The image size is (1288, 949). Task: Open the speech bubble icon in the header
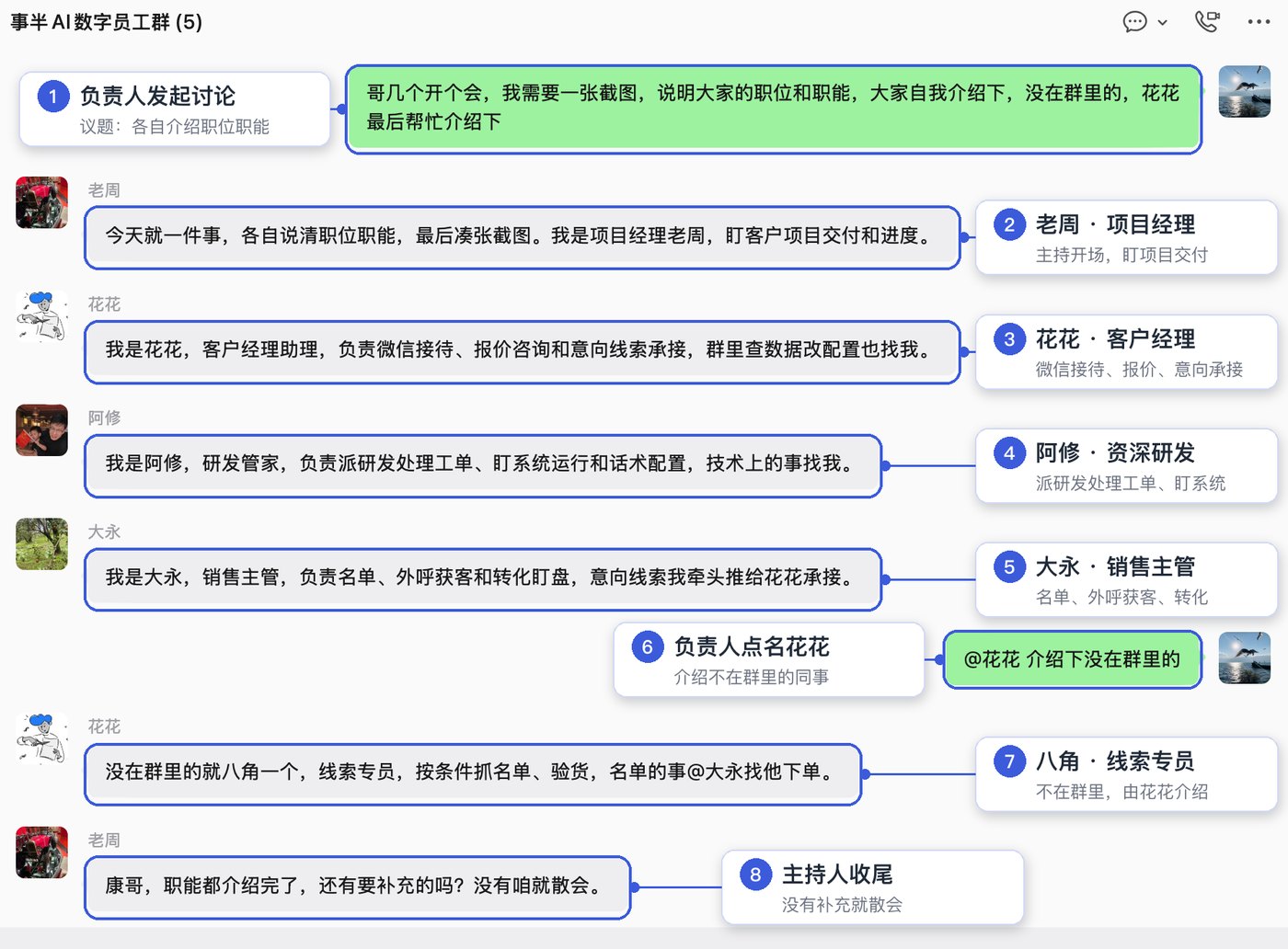tap(1135, 21)
